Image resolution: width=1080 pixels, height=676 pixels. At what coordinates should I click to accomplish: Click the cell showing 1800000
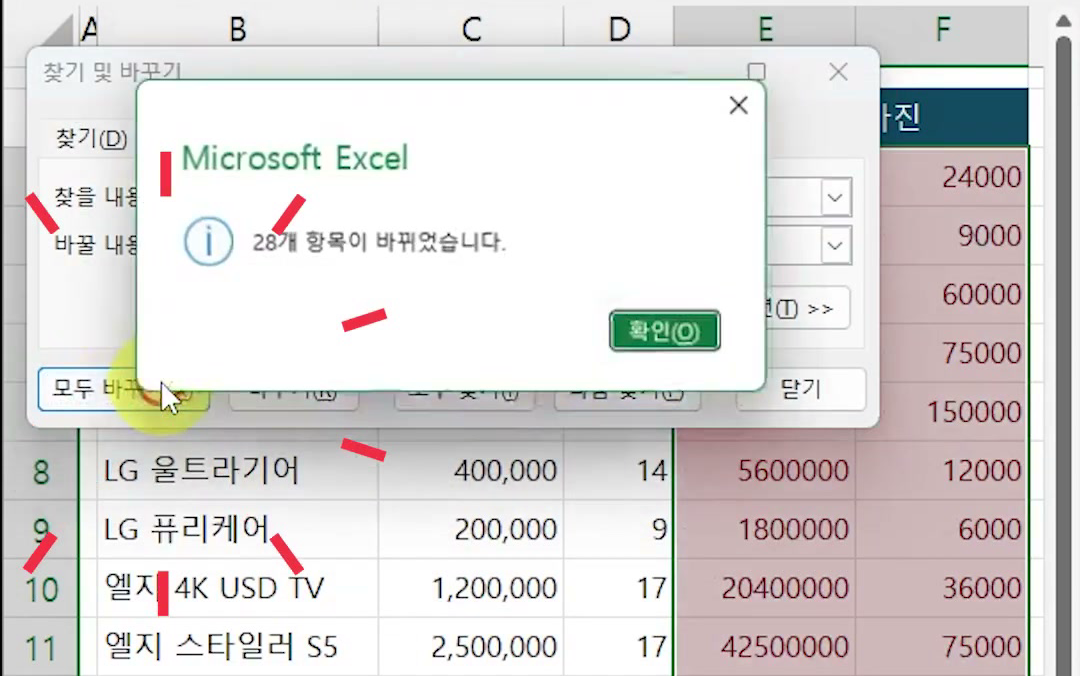(x=765, y=529)
